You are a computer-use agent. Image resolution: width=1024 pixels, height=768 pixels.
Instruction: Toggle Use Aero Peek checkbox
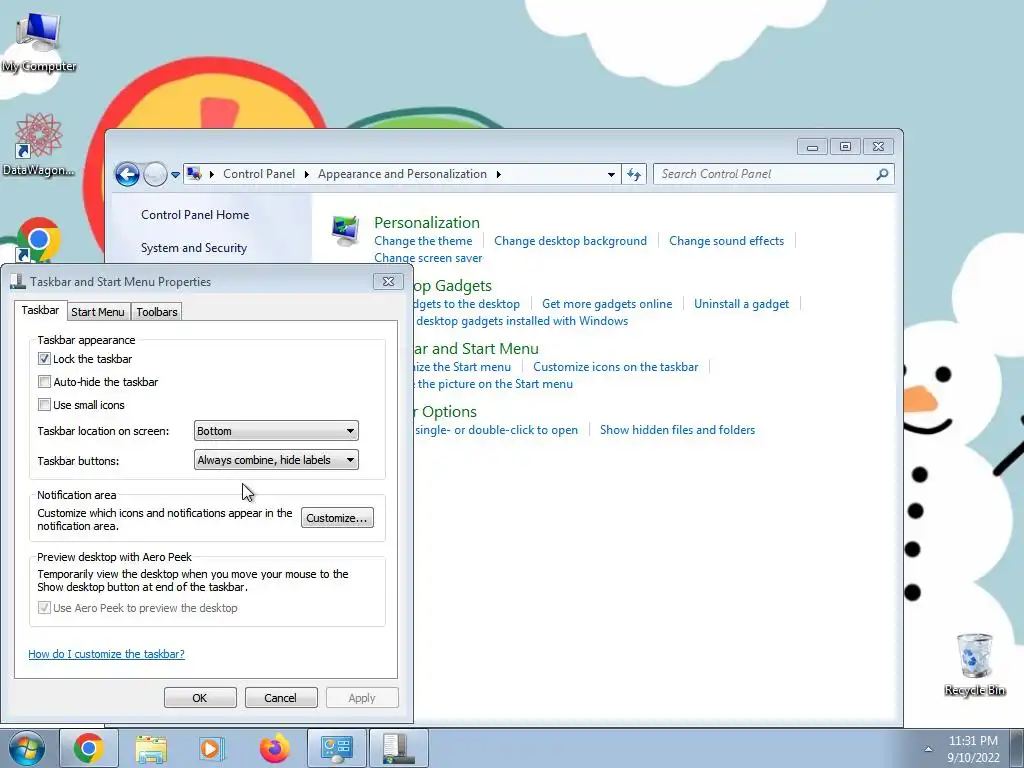point(44,608)
